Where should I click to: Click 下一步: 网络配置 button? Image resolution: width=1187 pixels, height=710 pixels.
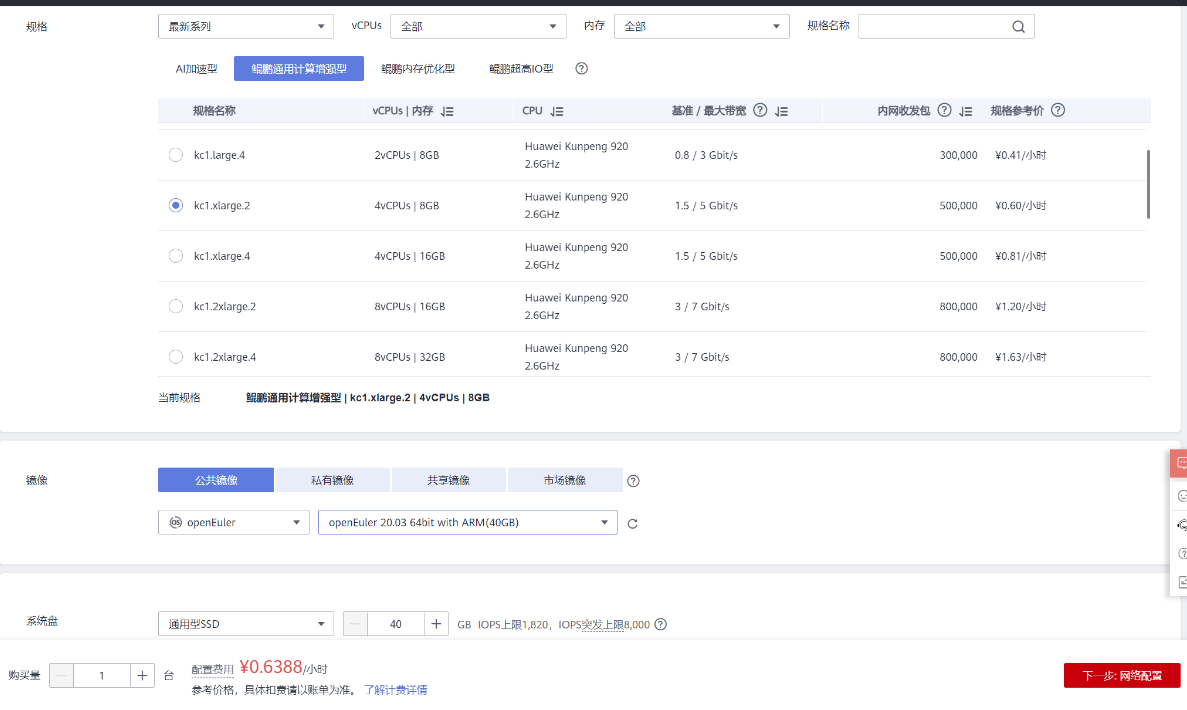pos(1122,675)
